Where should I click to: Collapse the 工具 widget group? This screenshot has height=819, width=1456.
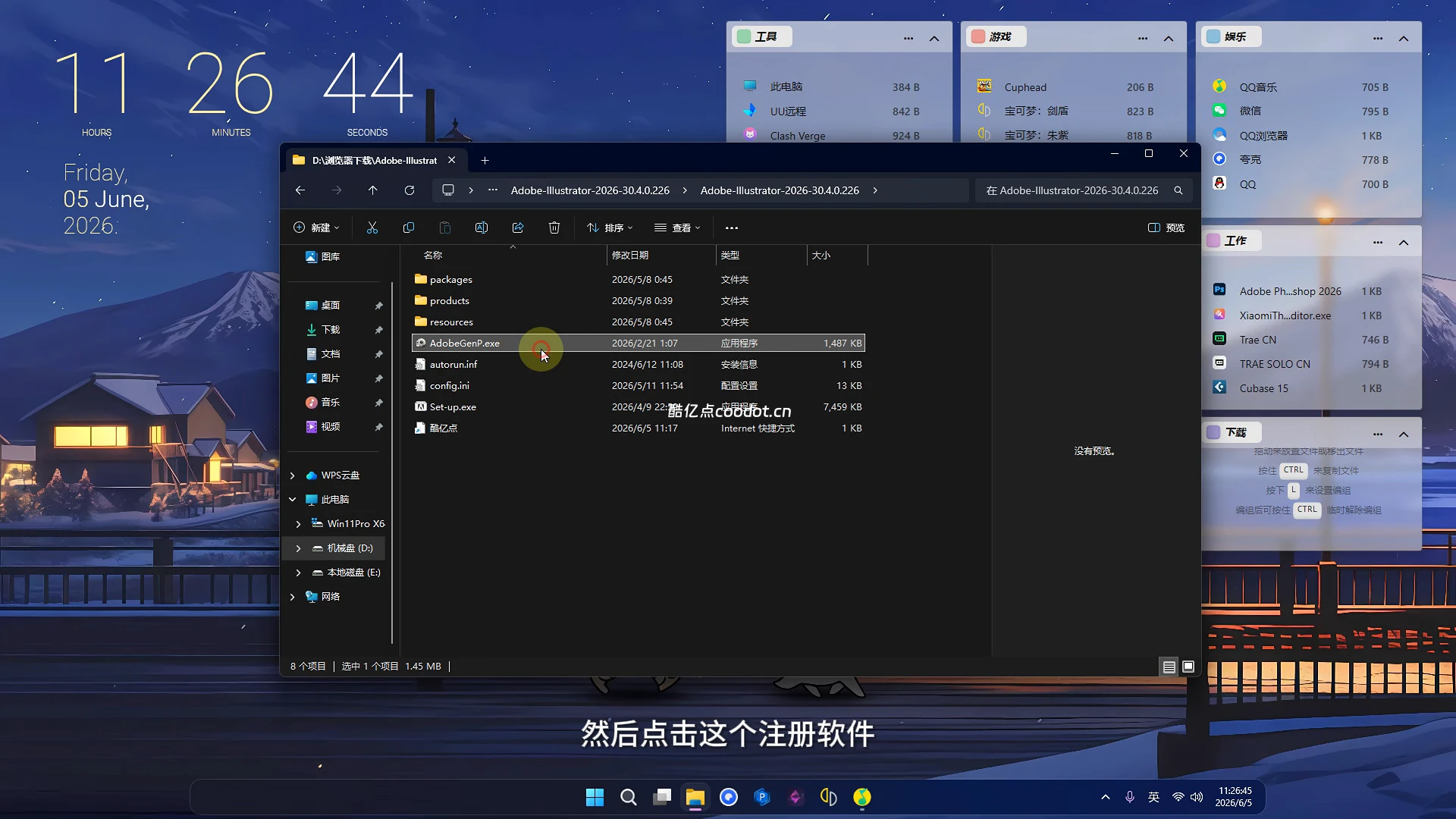pos(934,38)
